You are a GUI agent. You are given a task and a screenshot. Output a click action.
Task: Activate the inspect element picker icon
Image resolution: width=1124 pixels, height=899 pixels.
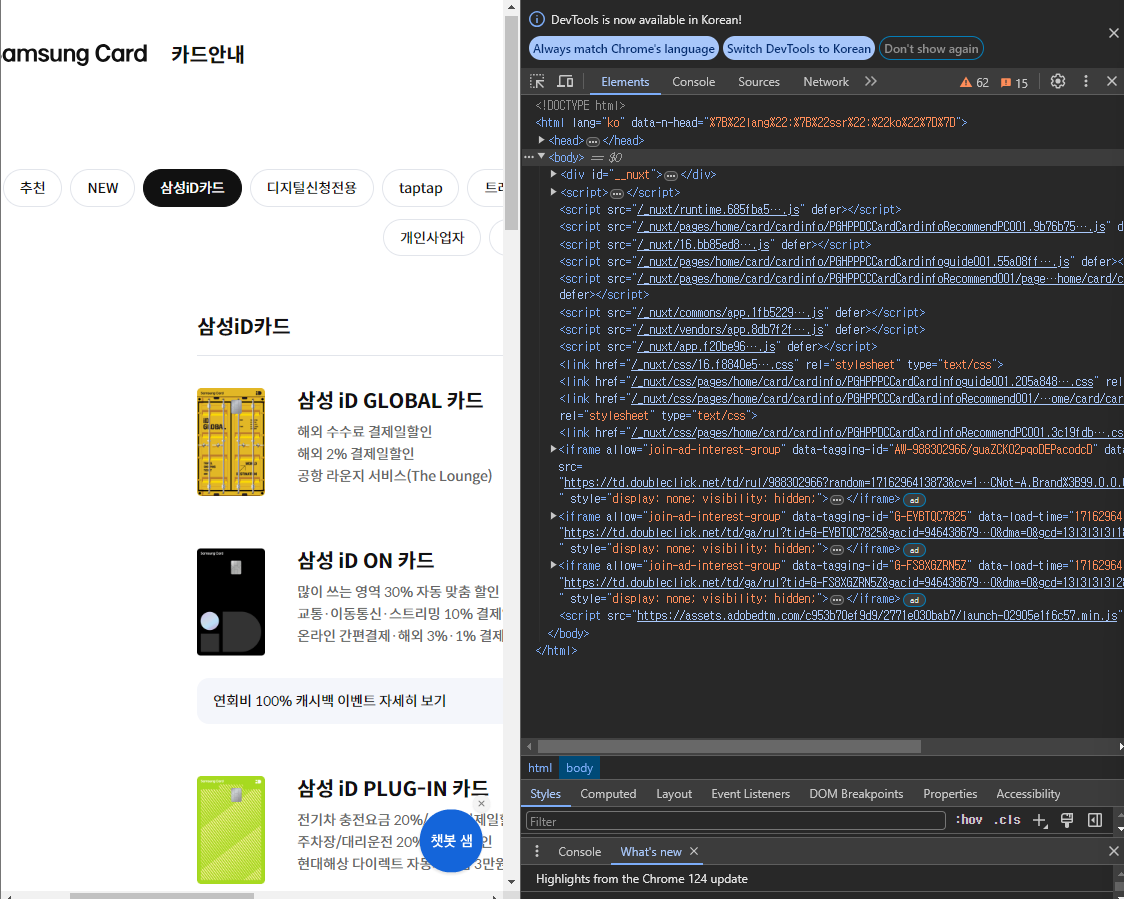[537, 81]
